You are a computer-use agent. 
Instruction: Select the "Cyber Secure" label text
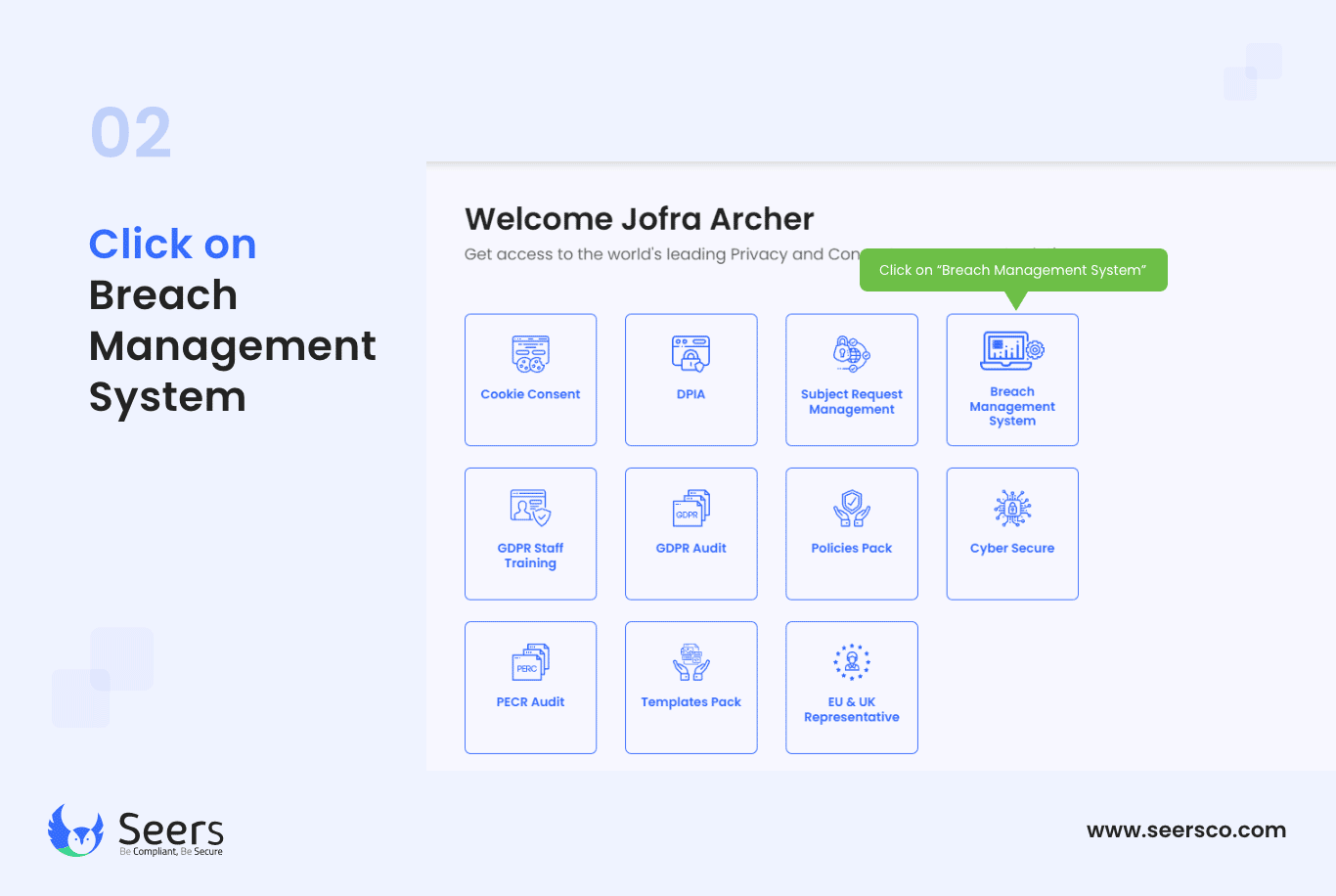click(1012, 548)
